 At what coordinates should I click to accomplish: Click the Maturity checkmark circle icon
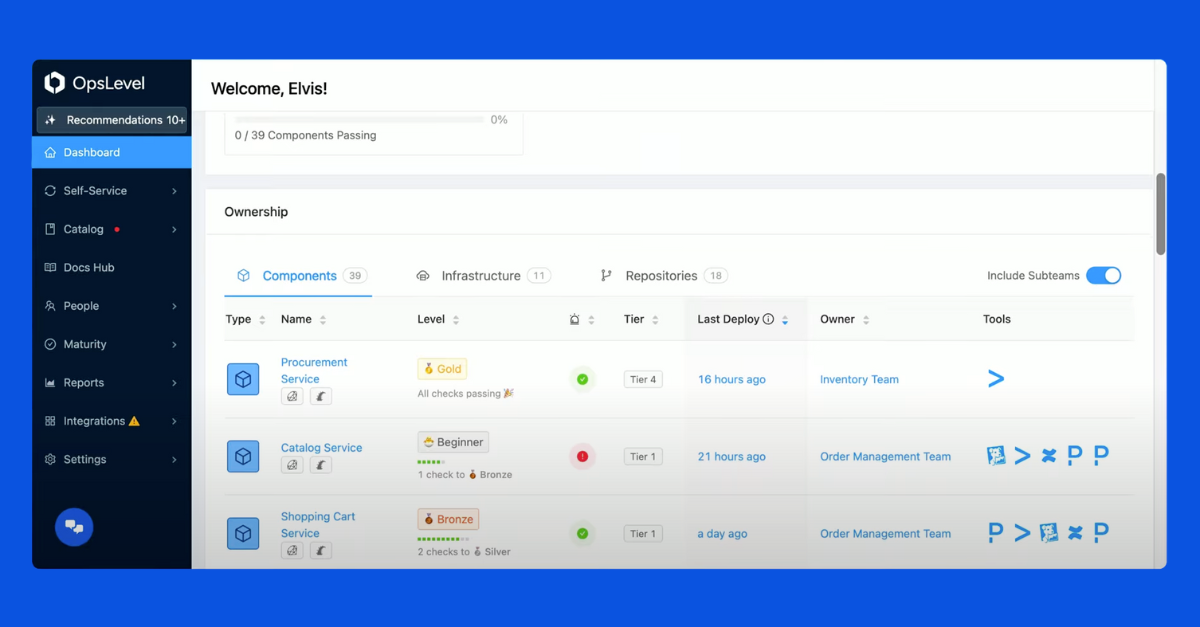pos(50,344)
